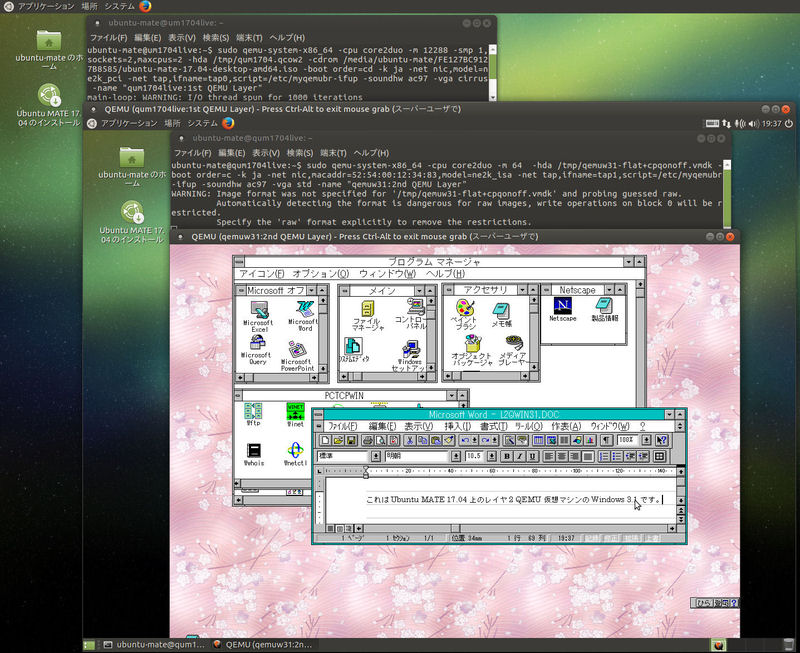Click the Insert Table icon in Word toolbar

[538, 440]
